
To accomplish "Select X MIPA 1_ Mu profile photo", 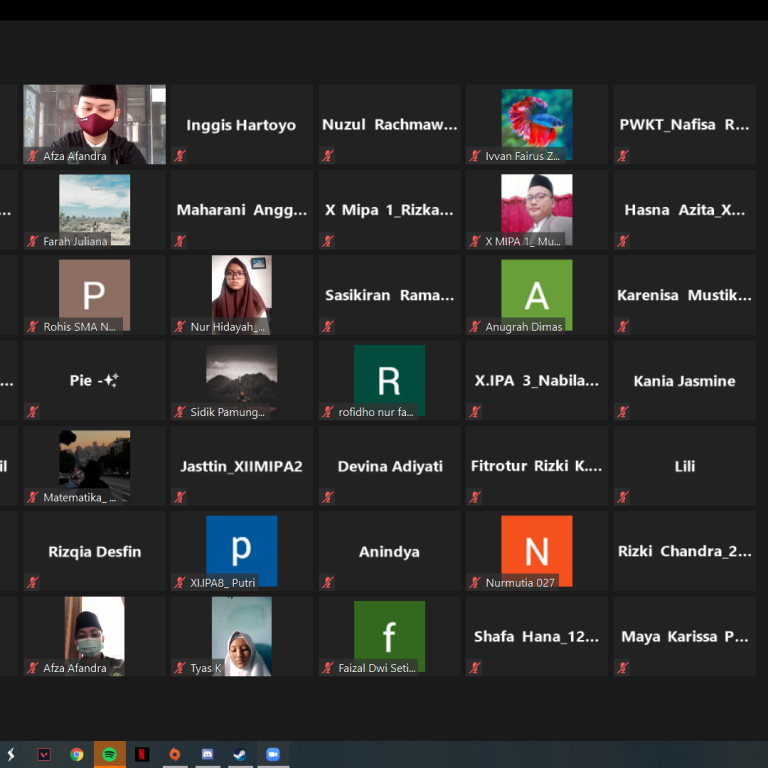I will (537, 209).
